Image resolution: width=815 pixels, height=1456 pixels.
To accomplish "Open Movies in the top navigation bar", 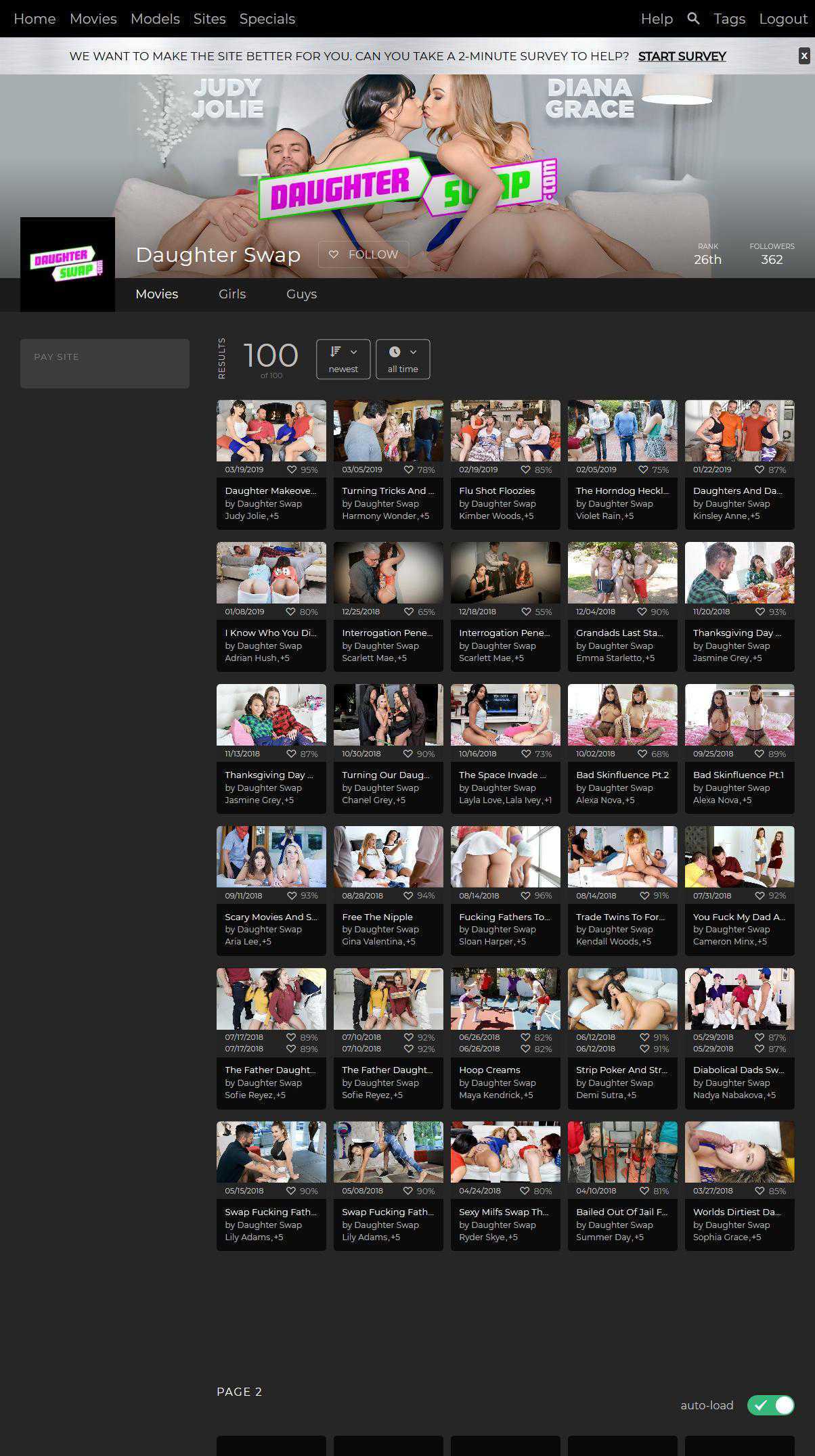I will pos(93,19).
